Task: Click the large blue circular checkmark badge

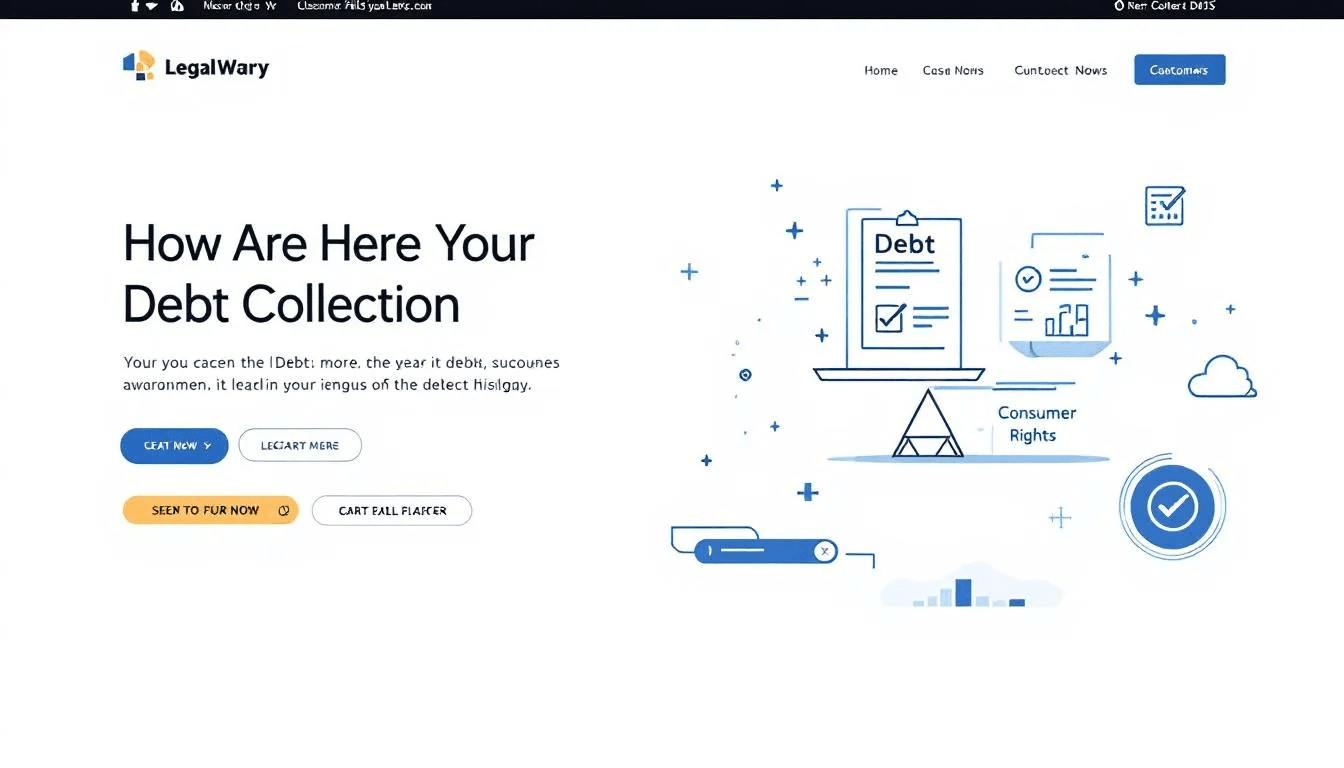Action: point(1172,507)
